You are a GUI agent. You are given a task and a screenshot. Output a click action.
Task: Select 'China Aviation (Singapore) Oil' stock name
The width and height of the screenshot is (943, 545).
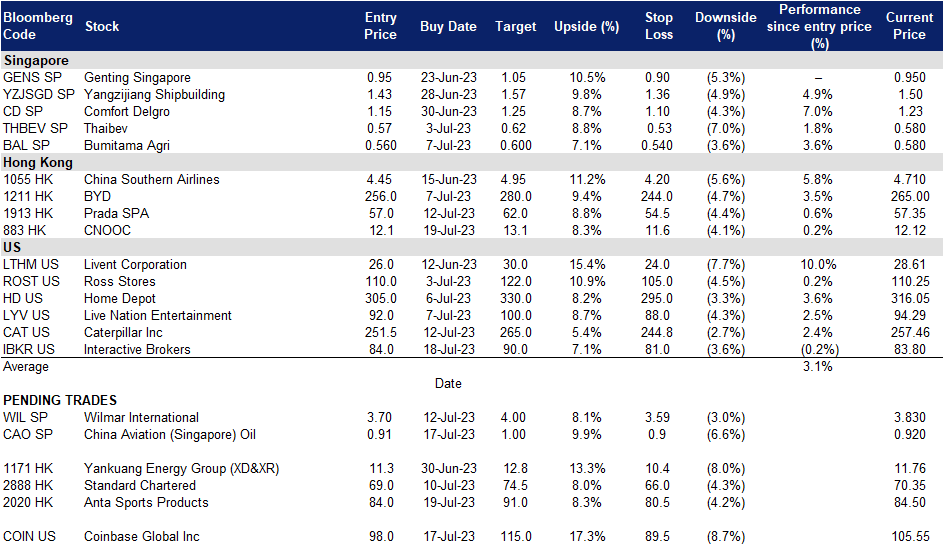coord(170,434)
